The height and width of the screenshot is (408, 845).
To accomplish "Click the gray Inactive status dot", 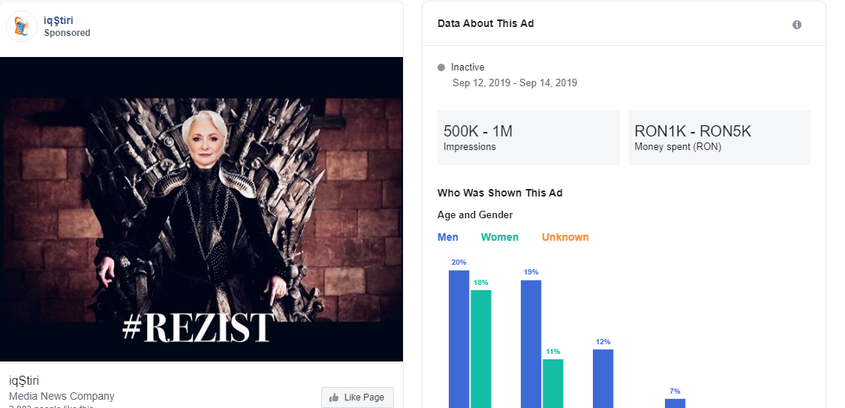I will pos(442,67).
